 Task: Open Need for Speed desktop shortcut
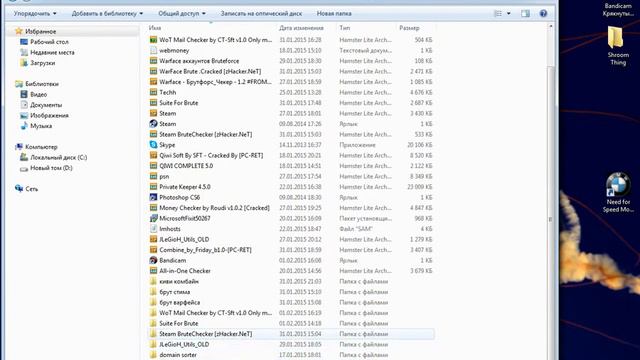pyautogui.click(x=618, y=193)
